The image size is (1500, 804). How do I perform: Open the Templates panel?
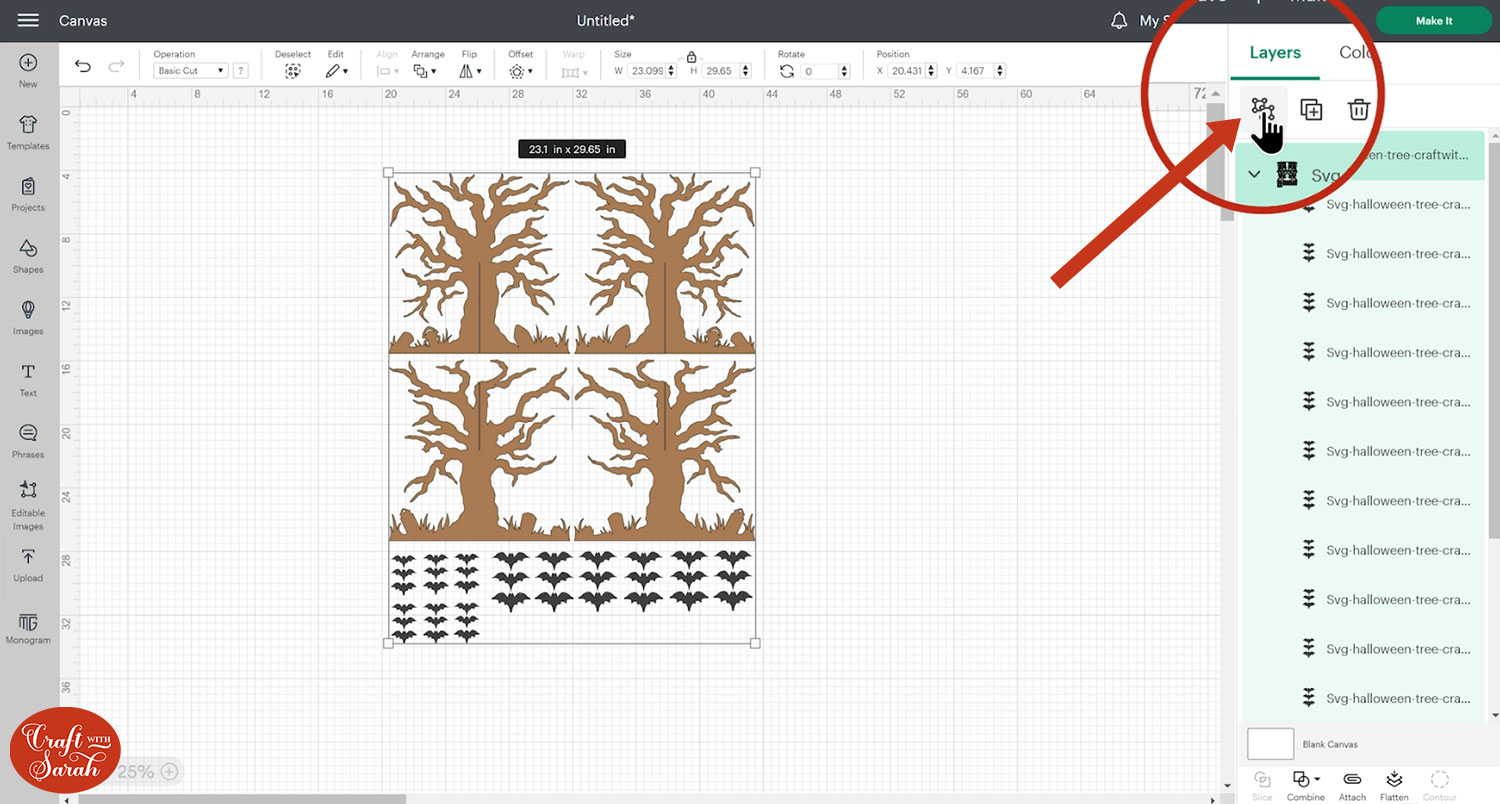click(28, 131)
